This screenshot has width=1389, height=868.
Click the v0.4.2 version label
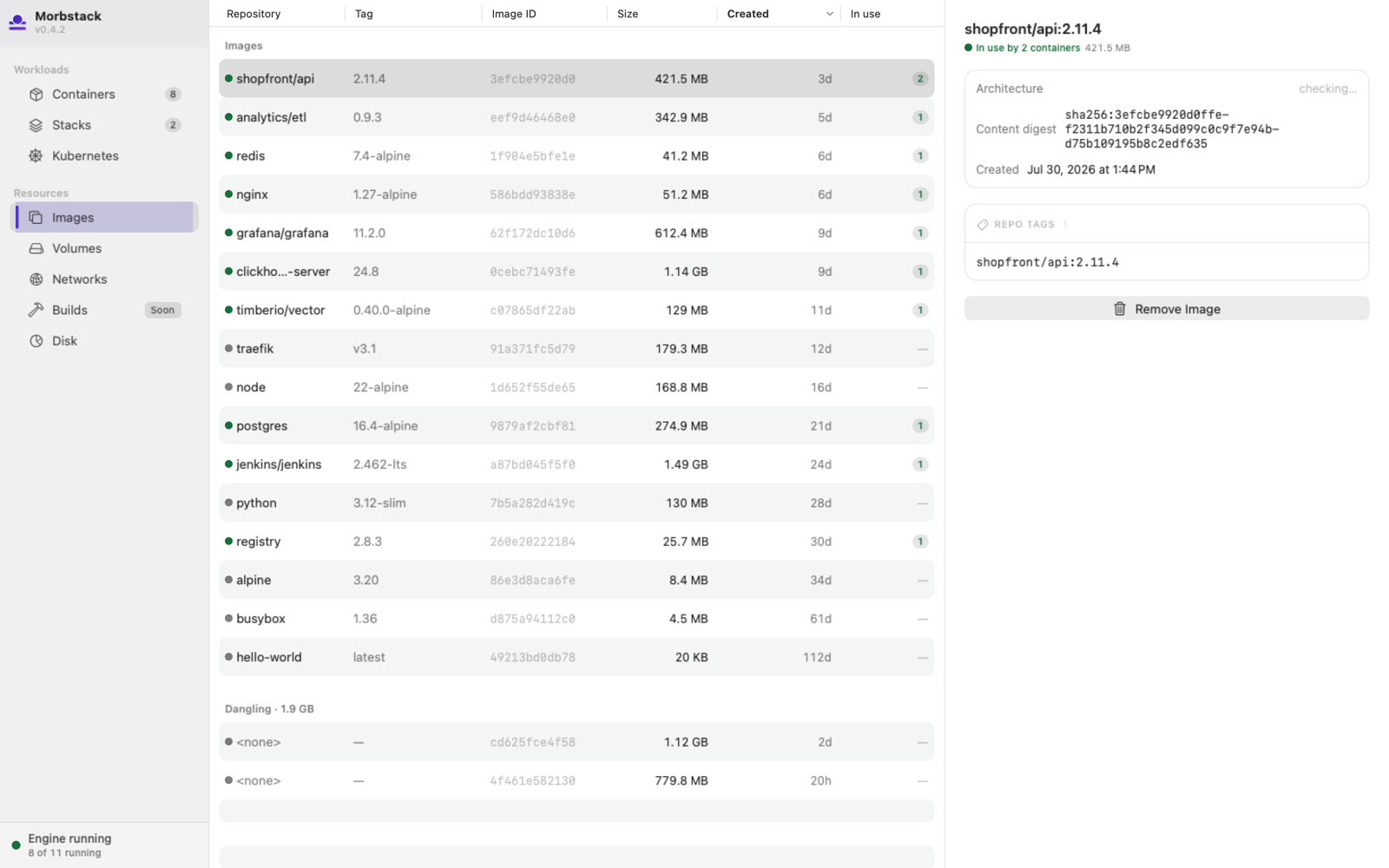tap(49, 30)
